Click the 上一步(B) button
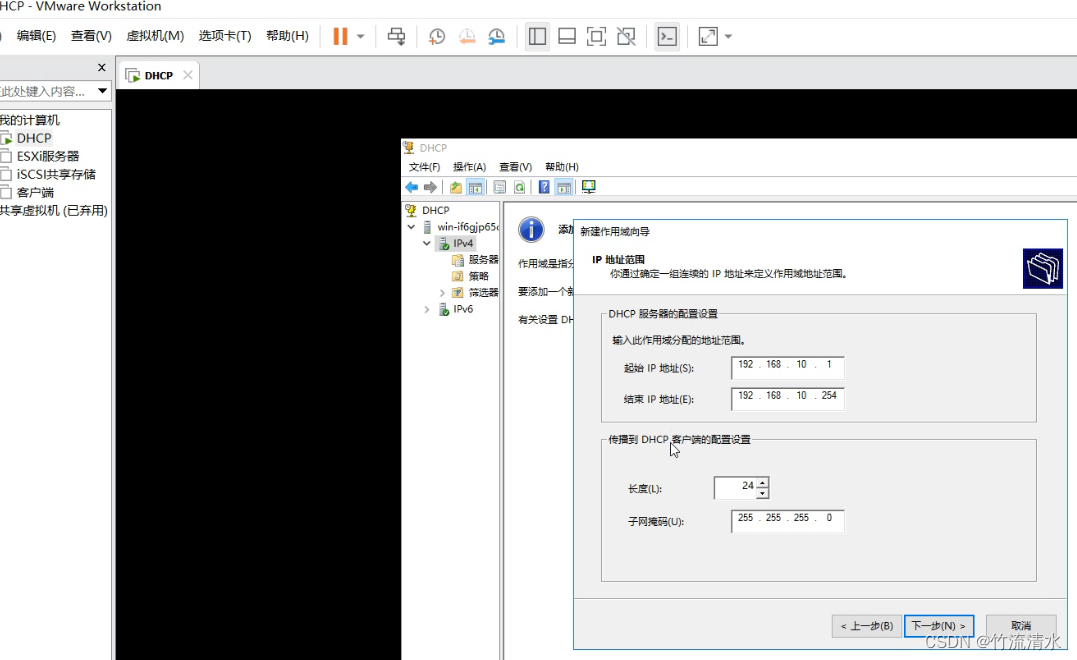The width and height of the screenshot is (1077, 660). (x=866, y=626)
